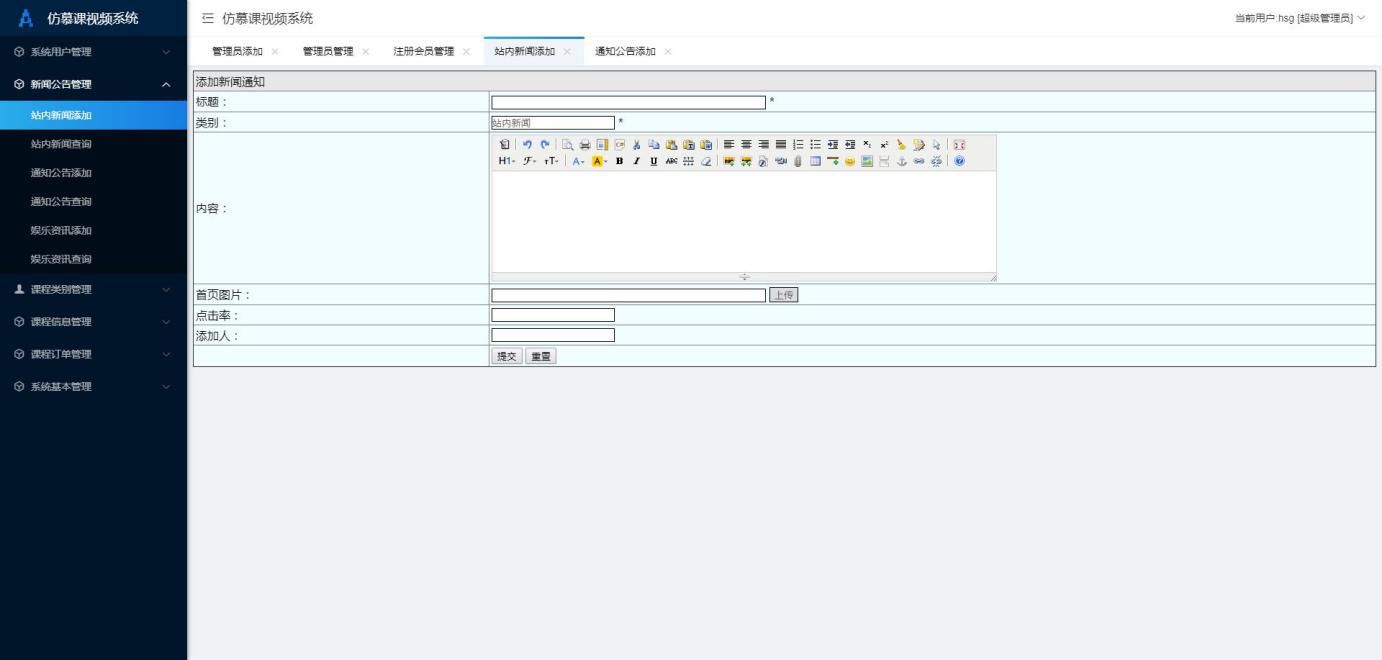Click the 上传 upload button

click(783, 295)
